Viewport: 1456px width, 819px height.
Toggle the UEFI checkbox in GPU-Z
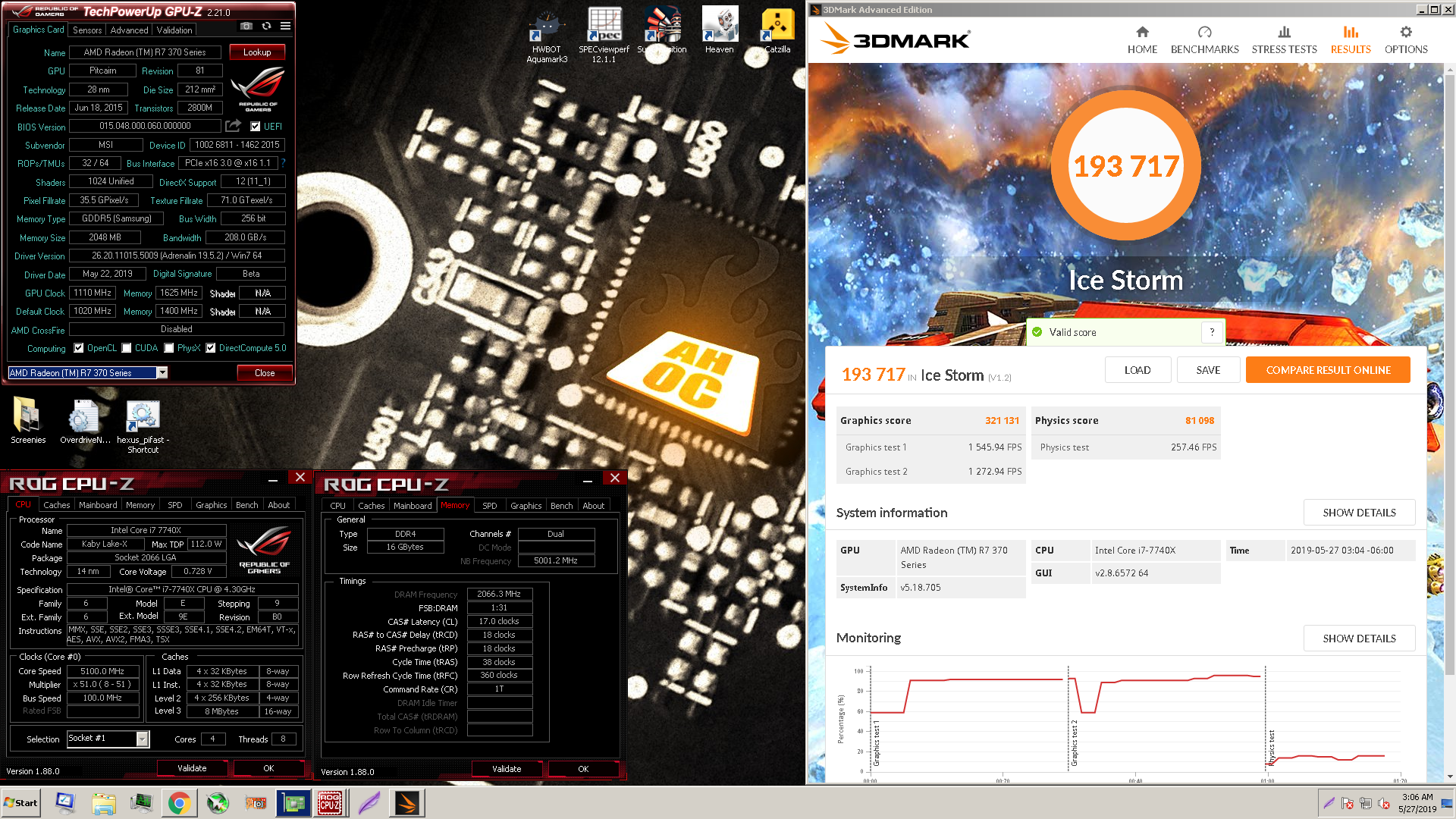pyautogui.click(x=256, y=127)
